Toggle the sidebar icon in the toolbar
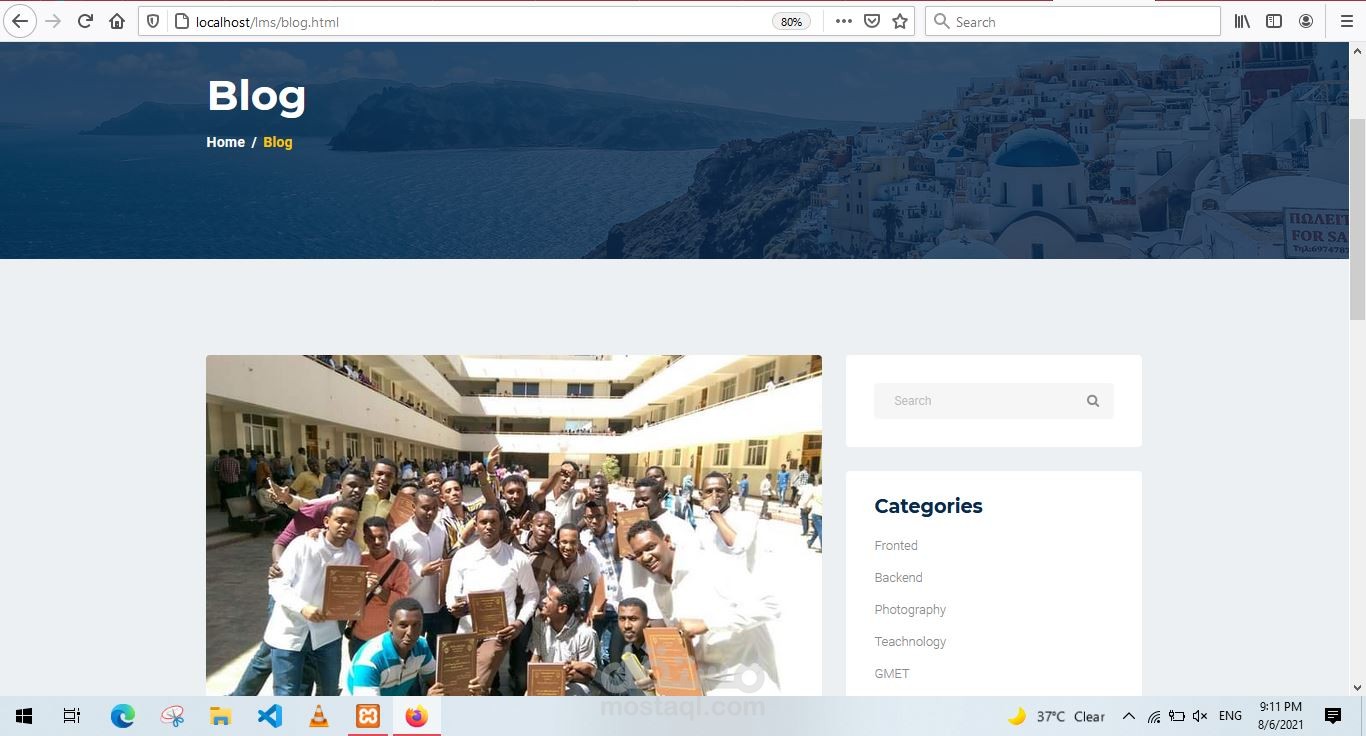Image resolution: width=1366 pixels, height=736 pixels. [1273, 21]
